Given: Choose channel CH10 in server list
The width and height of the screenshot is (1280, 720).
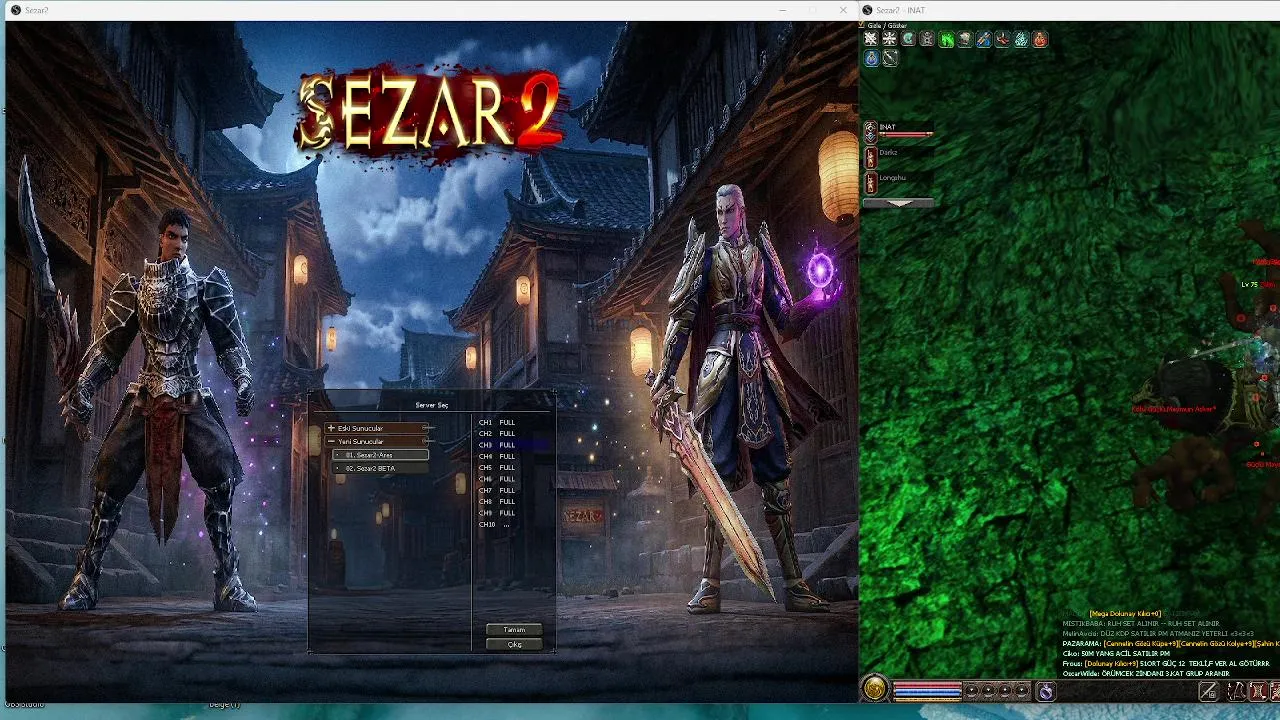Looking at the screenshot, I should (494, 524).
